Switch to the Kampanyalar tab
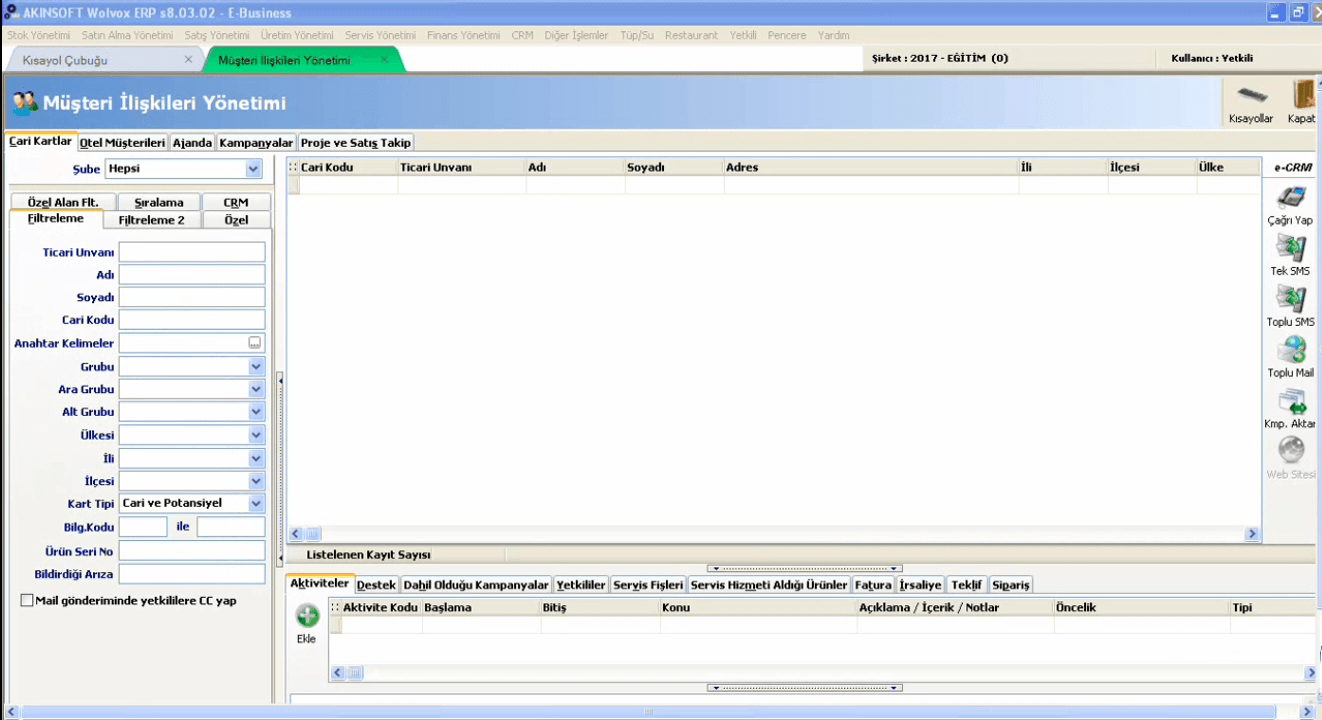This screenshot has width=1322, height=720. click(x=255, y=142)
